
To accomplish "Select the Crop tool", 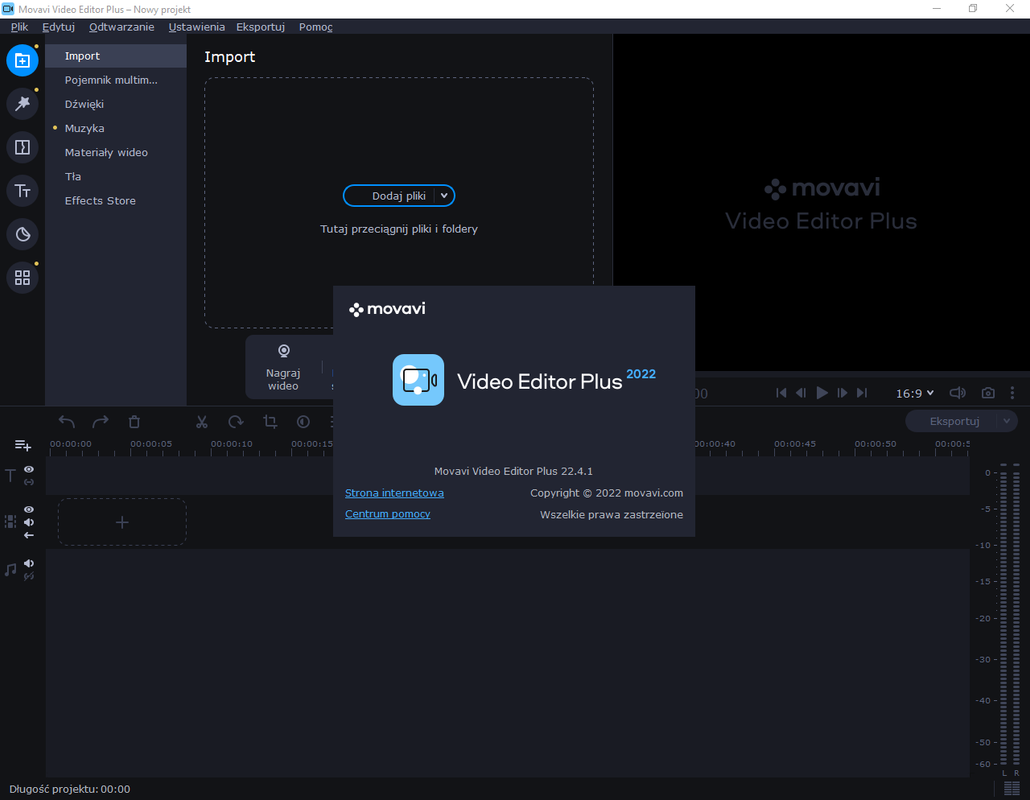I will coord(270,422).
